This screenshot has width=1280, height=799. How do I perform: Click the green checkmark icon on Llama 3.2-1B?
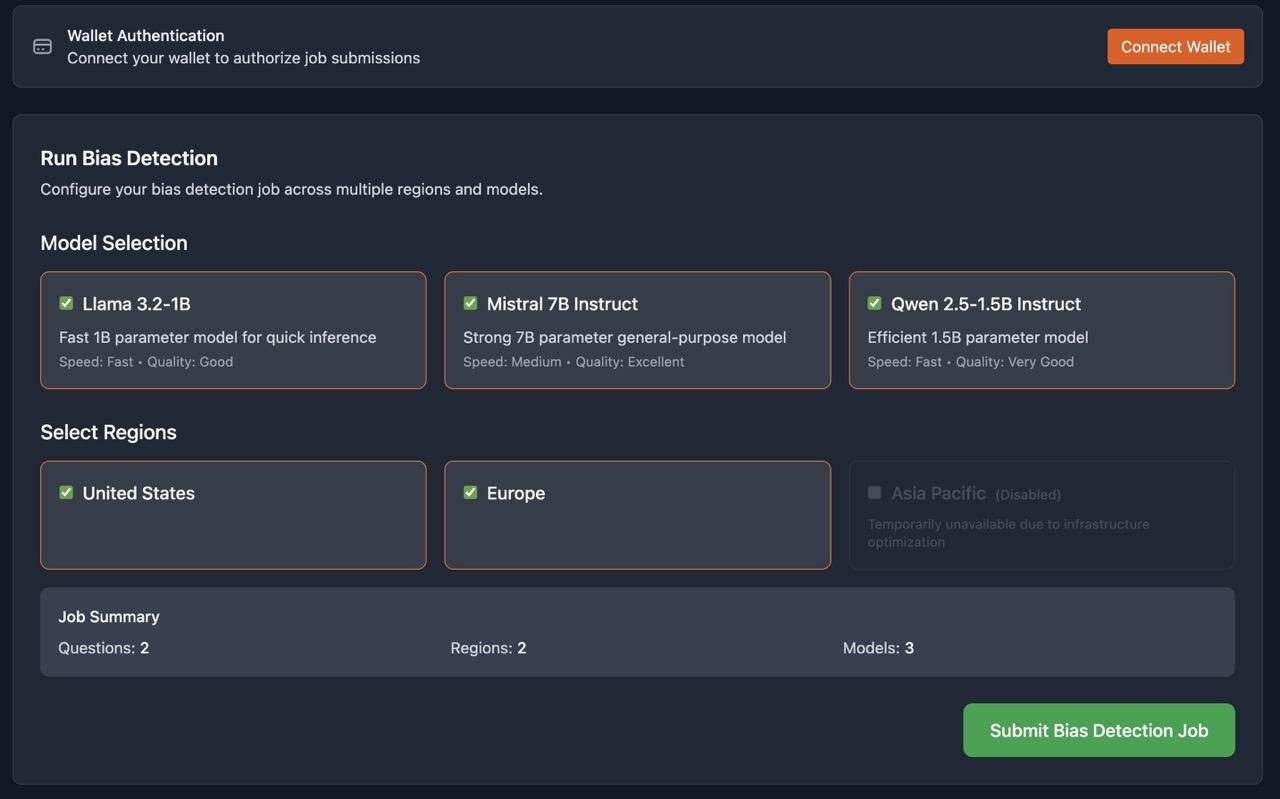tap(65, 302)
